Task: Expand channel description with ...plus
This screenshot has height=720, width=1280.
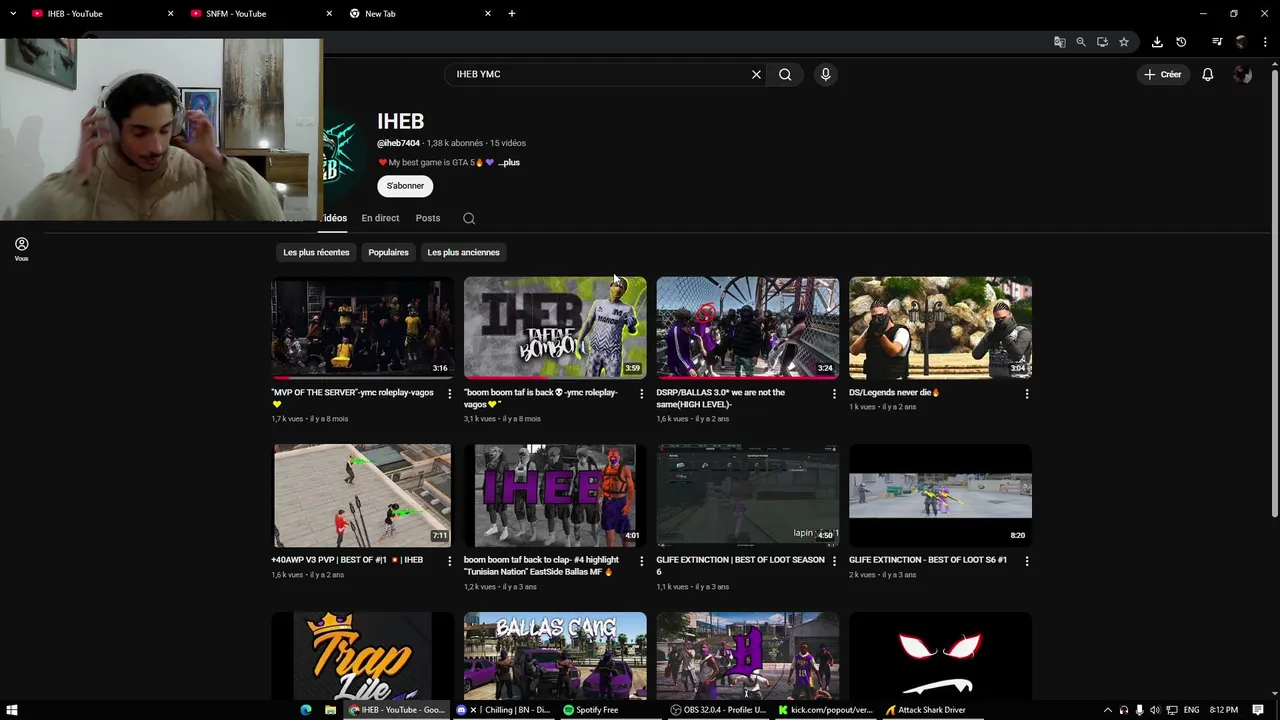Action: point(509,162)
